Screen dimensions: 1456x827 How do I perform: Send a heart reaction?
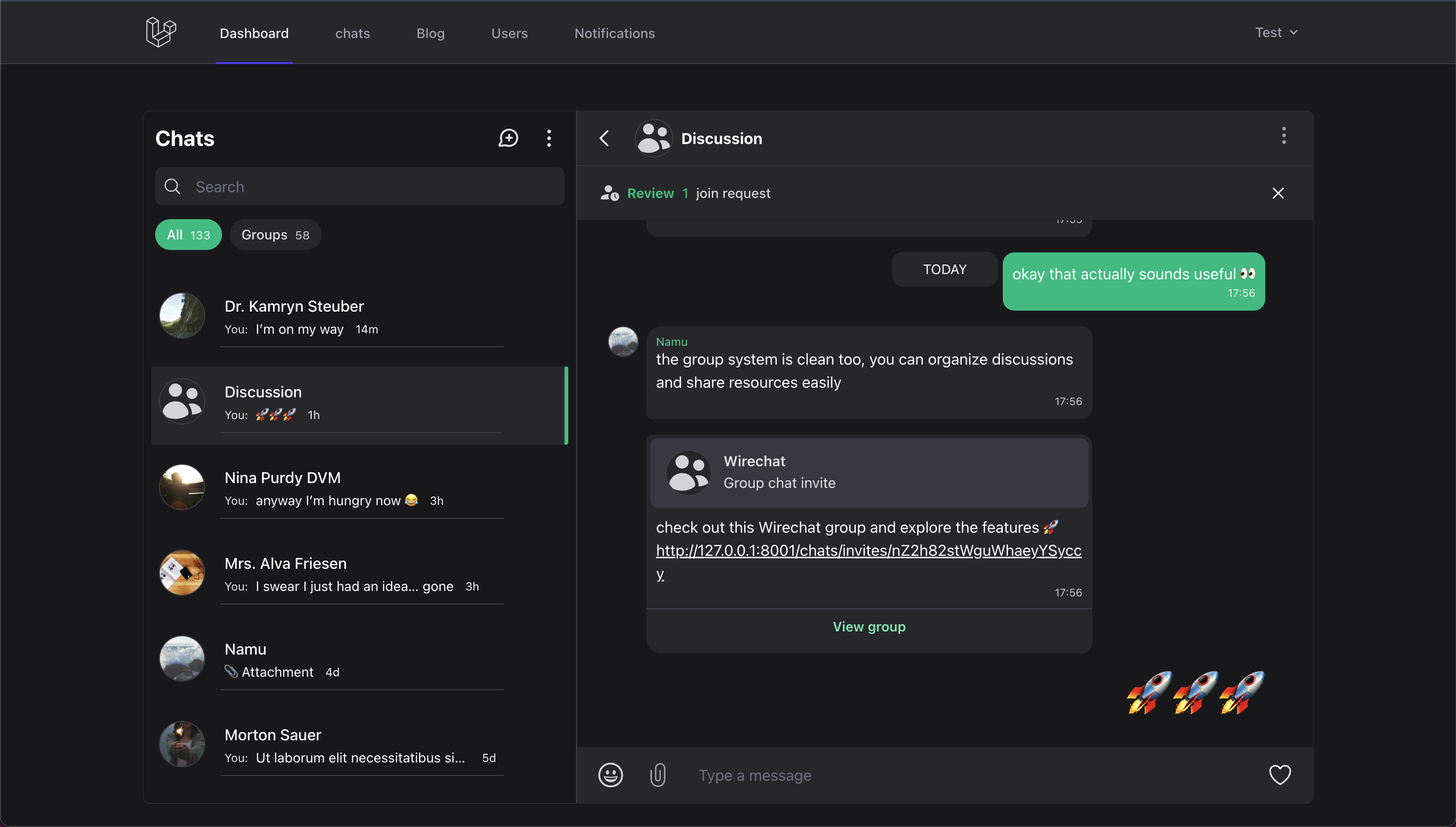[1279, 775]
